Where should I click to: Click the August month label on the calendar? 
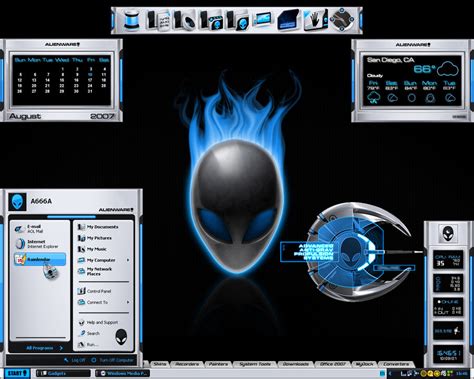pyautogui.click(x=25, y=116)
